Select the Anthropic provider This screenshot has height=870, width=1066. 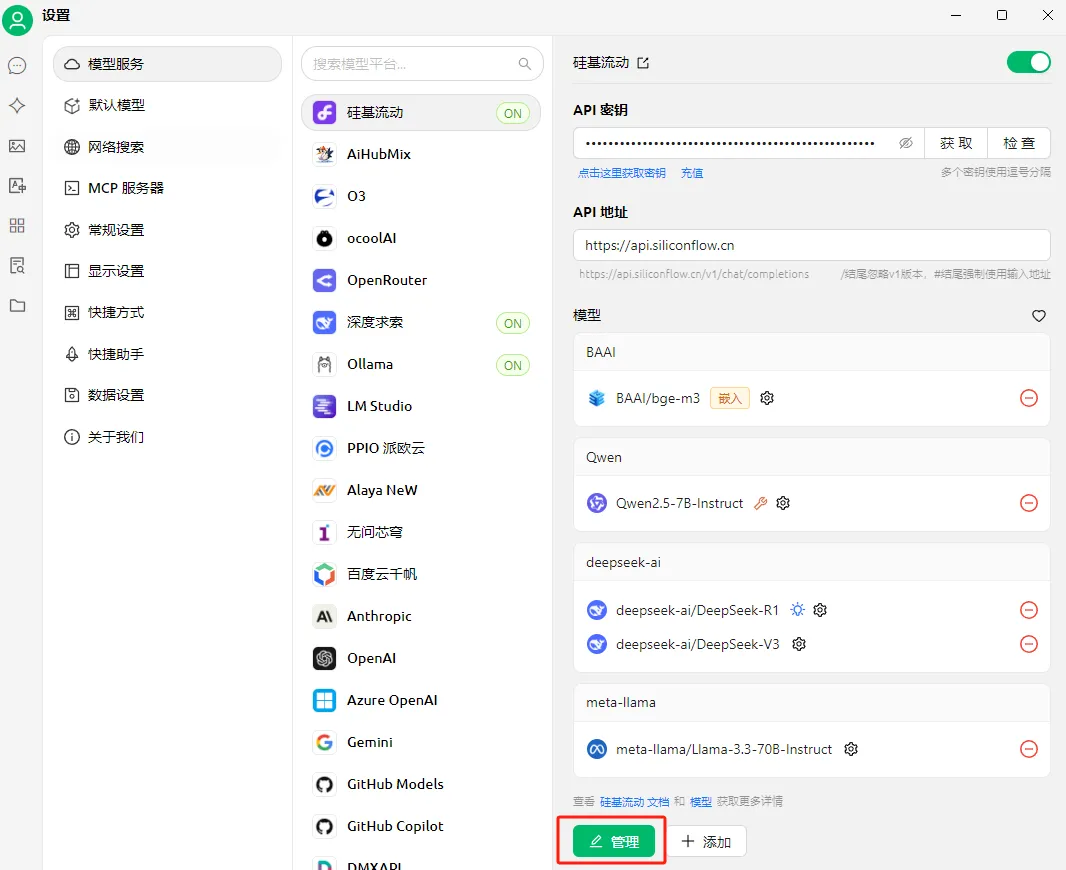coord(421,616)
